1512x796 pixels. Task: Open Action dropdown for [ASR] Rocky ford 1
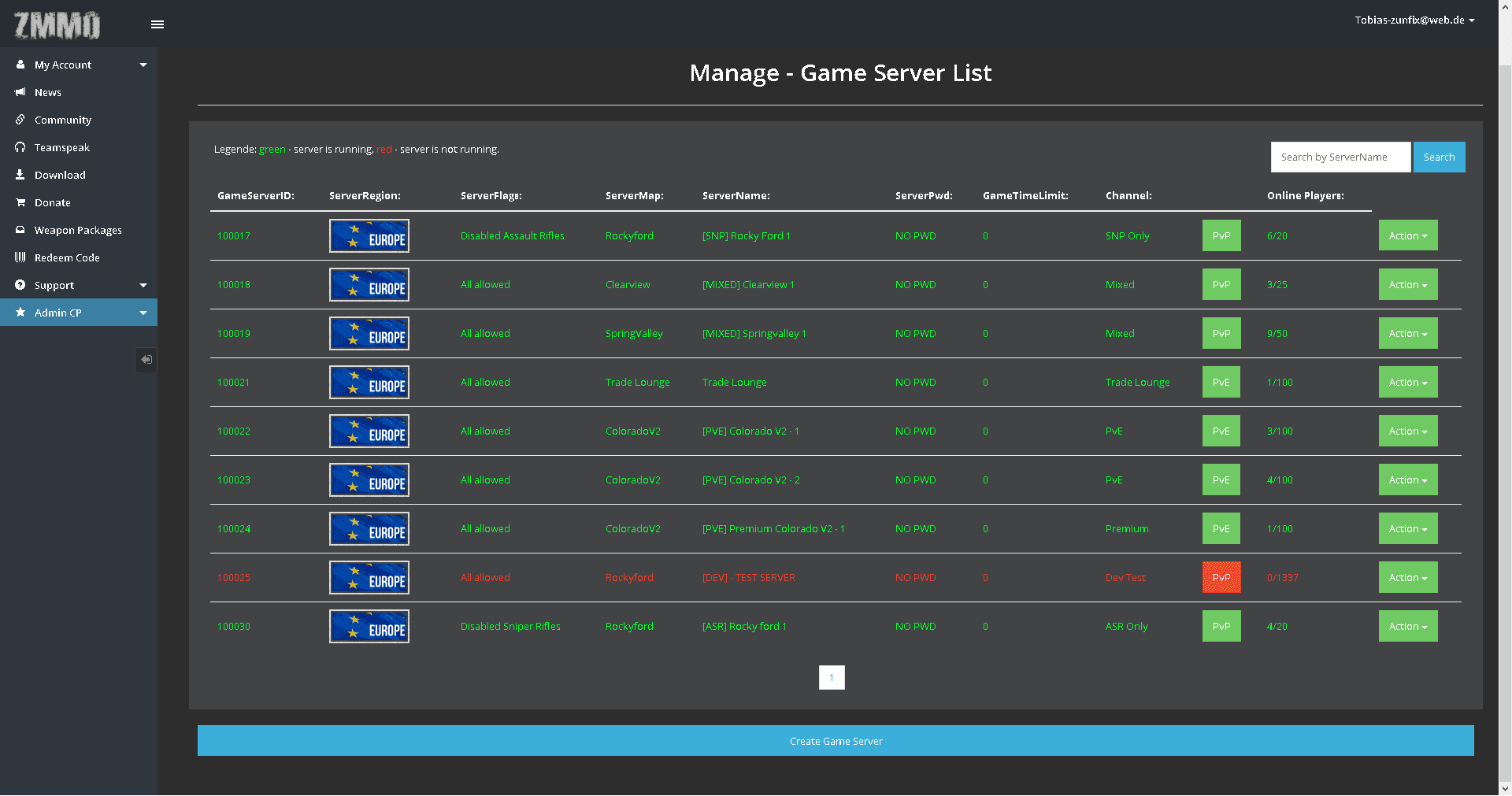1408,626
